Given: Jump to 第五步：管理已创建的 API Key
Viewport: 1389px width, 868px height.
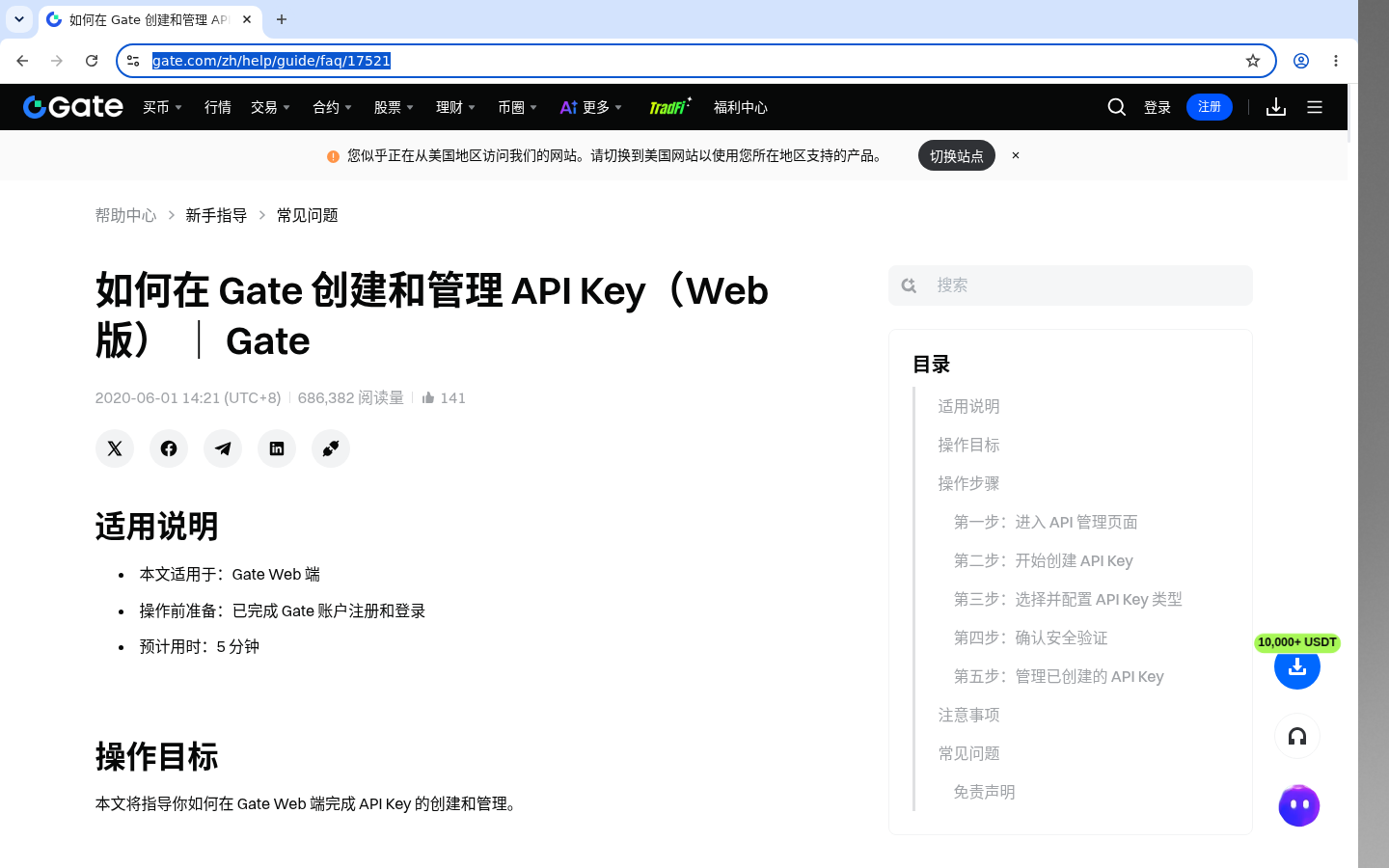Looking at the screenshot, I should tap(1058, 676).
